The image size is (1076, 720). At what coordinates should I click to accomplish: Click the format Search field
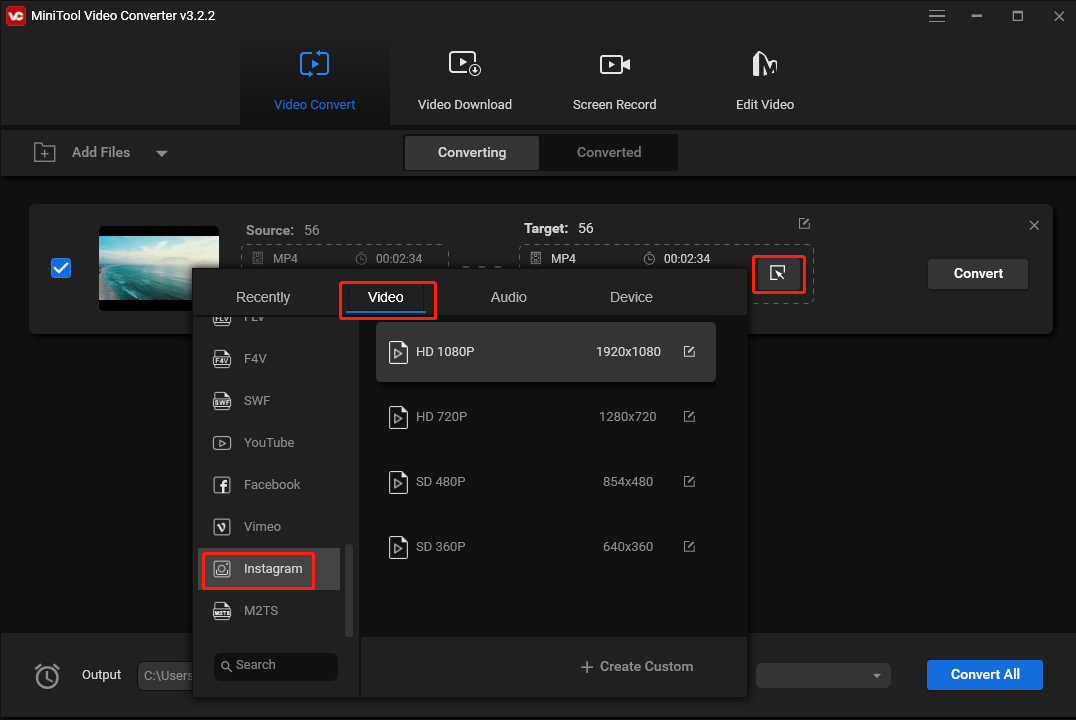pyautogui.click(x=276, y=666)
